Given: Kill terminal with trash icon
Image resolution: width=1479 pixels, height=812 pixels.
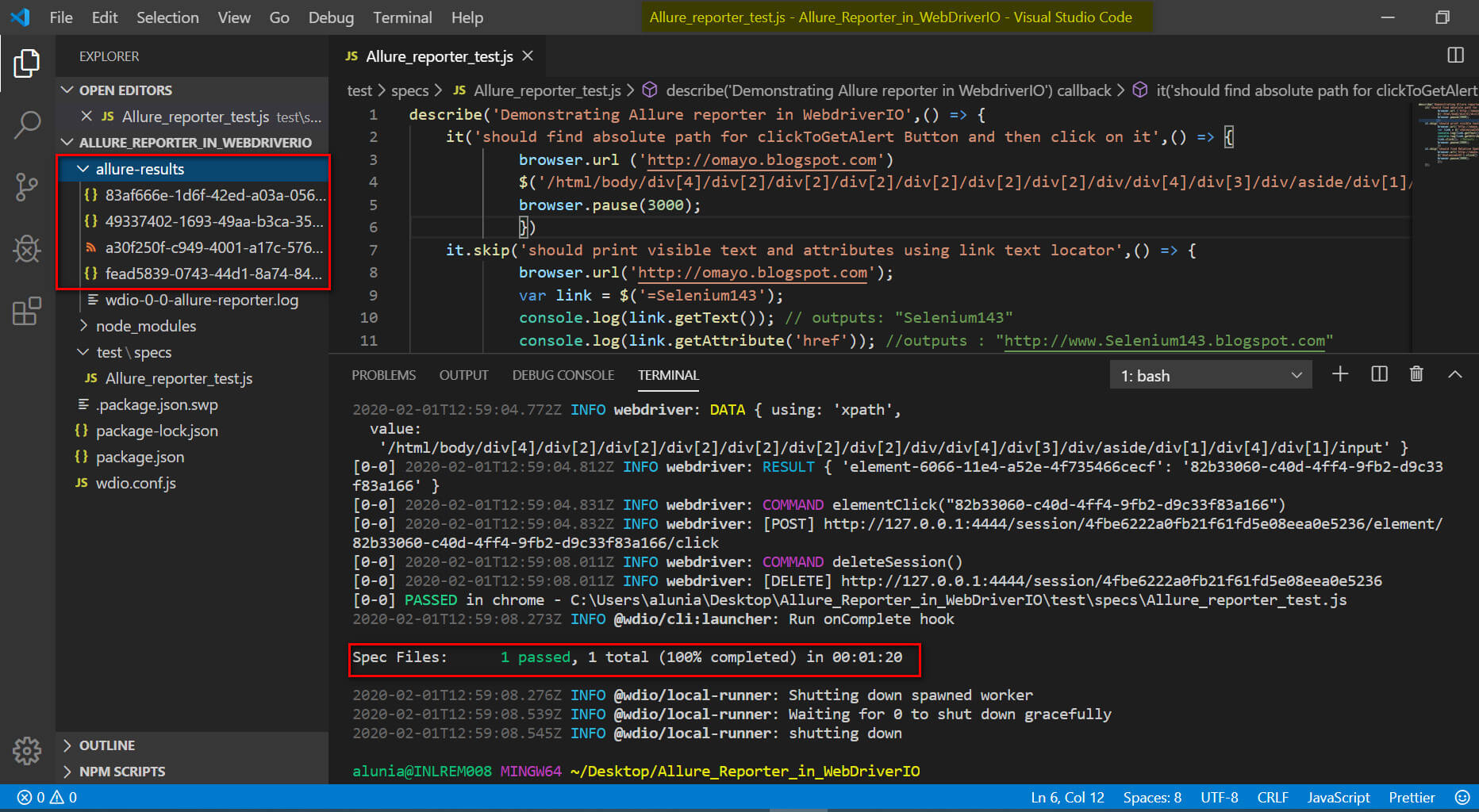Looking at the screenshot, I should pos(1416,374).
